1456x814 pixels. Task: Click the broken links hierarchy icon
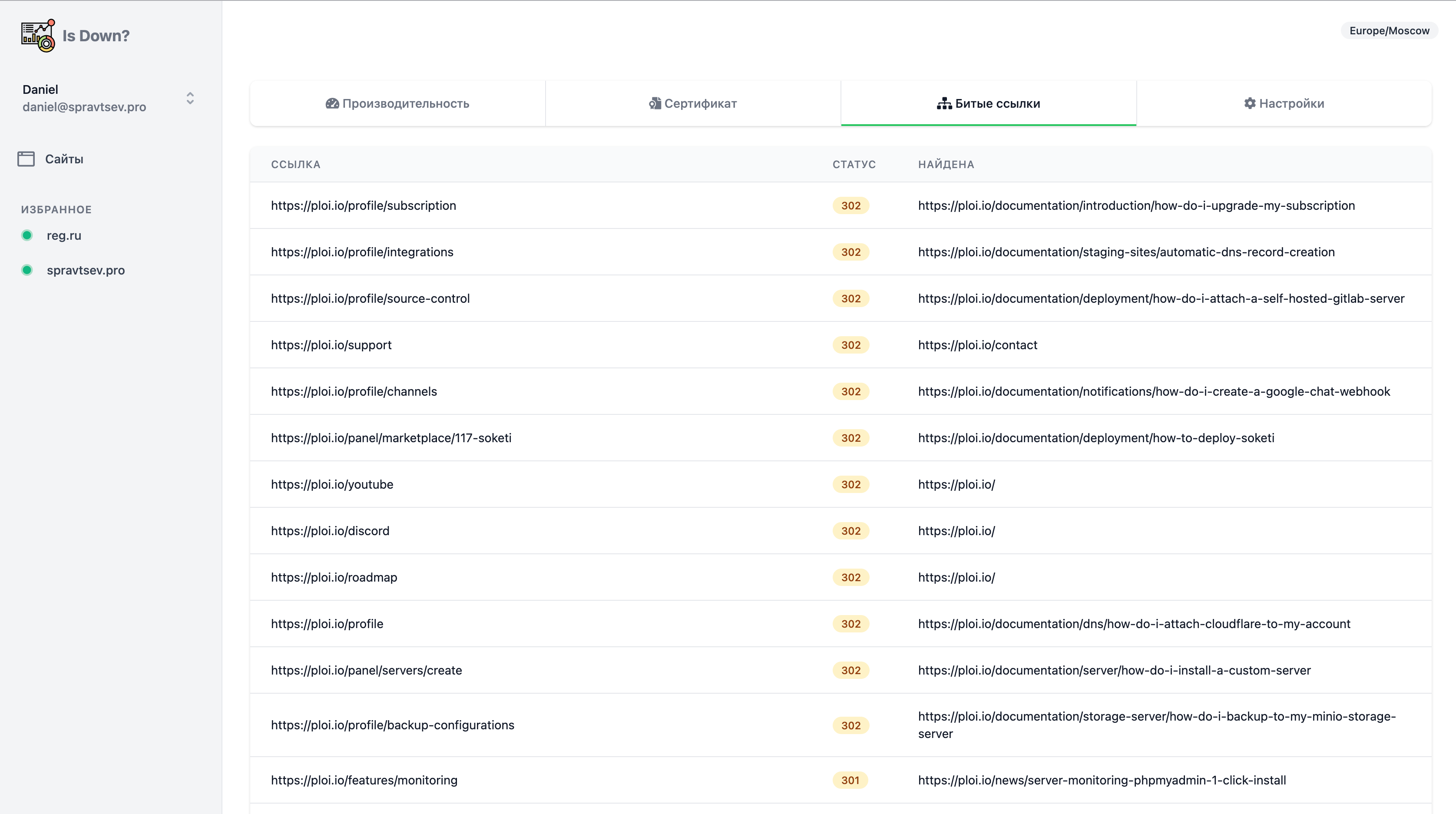pos(944,103)
